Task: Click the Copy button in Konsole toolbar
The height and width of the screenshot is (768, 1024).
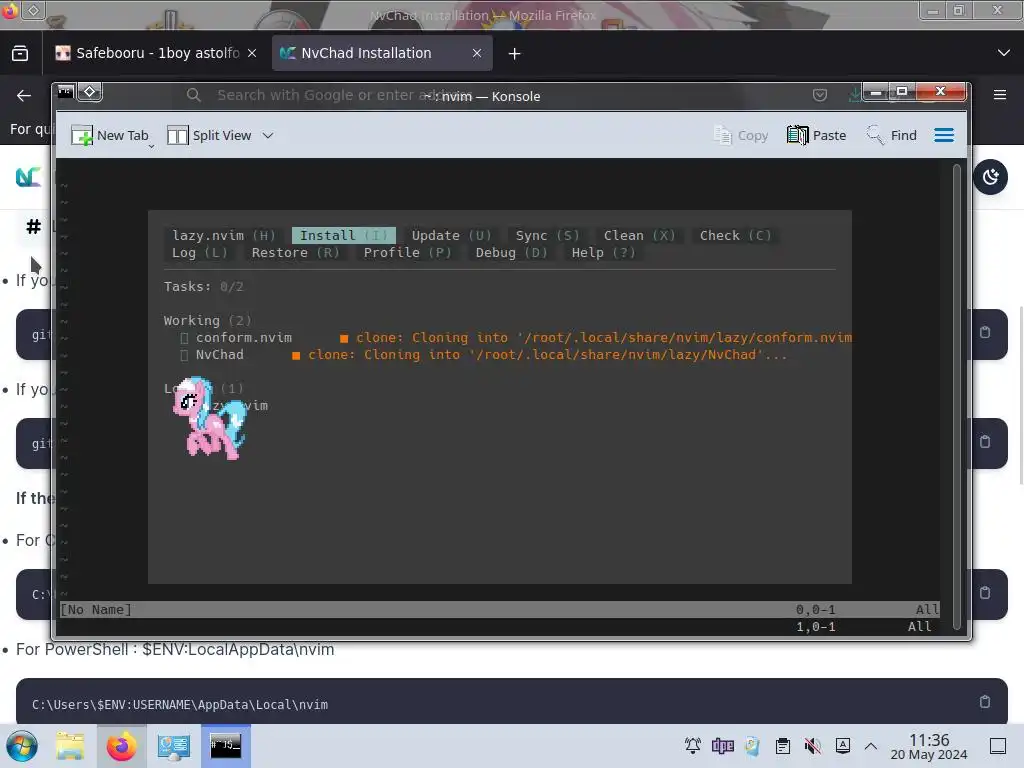Action: [740, 135]
